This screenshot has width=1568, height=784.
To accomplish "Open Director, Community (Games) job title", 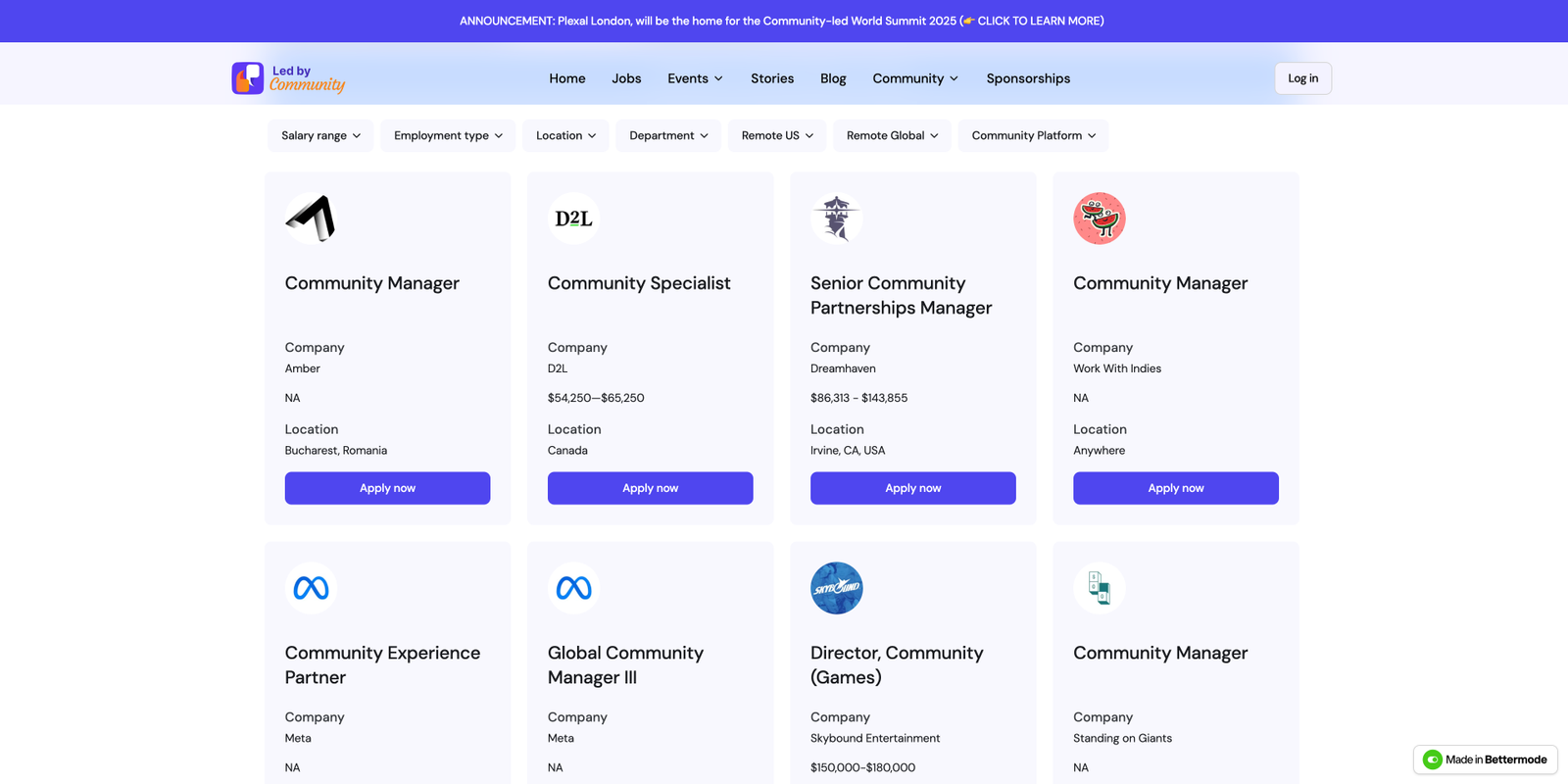I will point(897,664).
